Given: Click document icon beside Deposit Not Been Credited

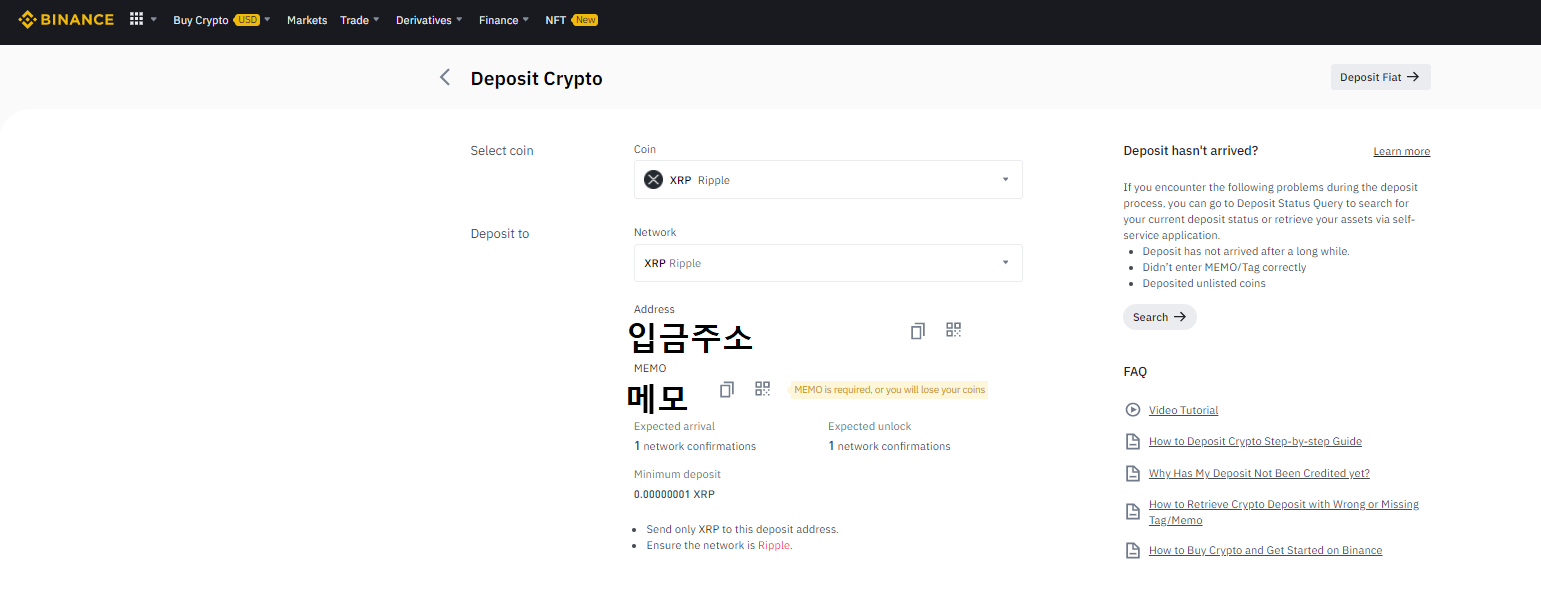Looking at the screenshot, I should click(x=1132, y=473).
